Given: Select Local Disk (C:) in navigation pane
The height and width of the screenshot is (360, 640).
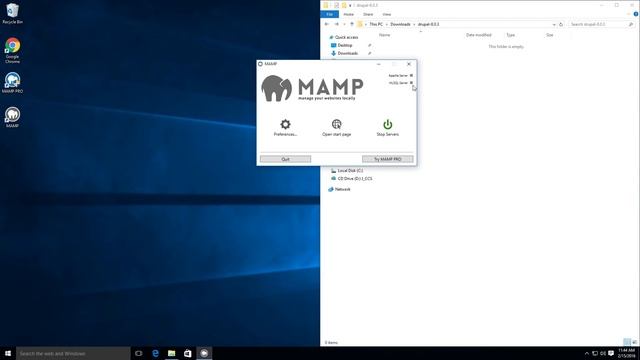Looking at the screenshot, I should (347, 171).
